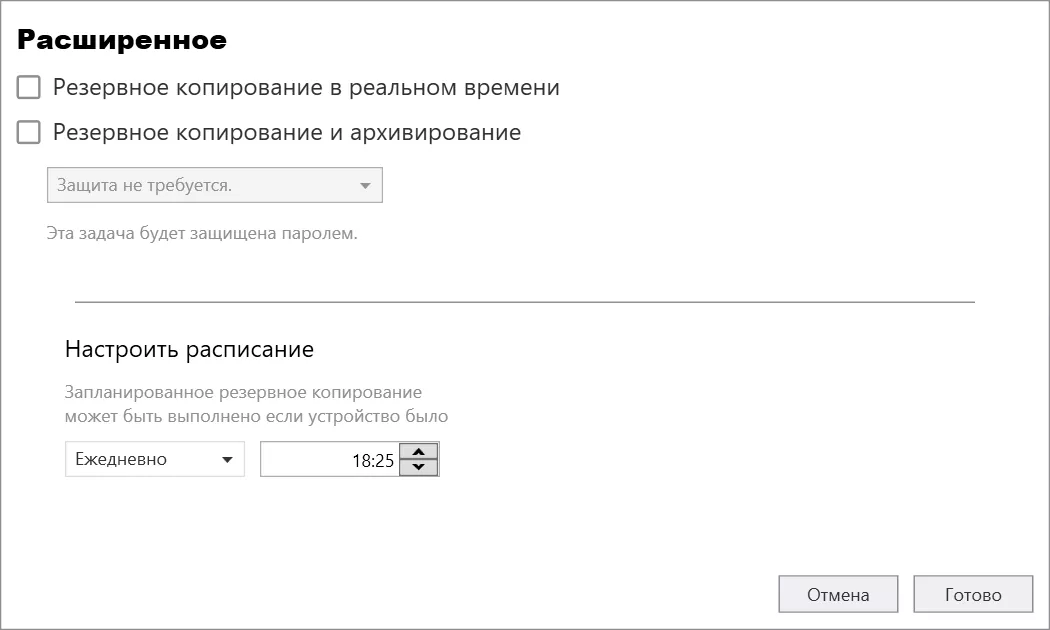1050x630 pixels.
Task: Decrease schedule time with down arrow
Action: 419,467
